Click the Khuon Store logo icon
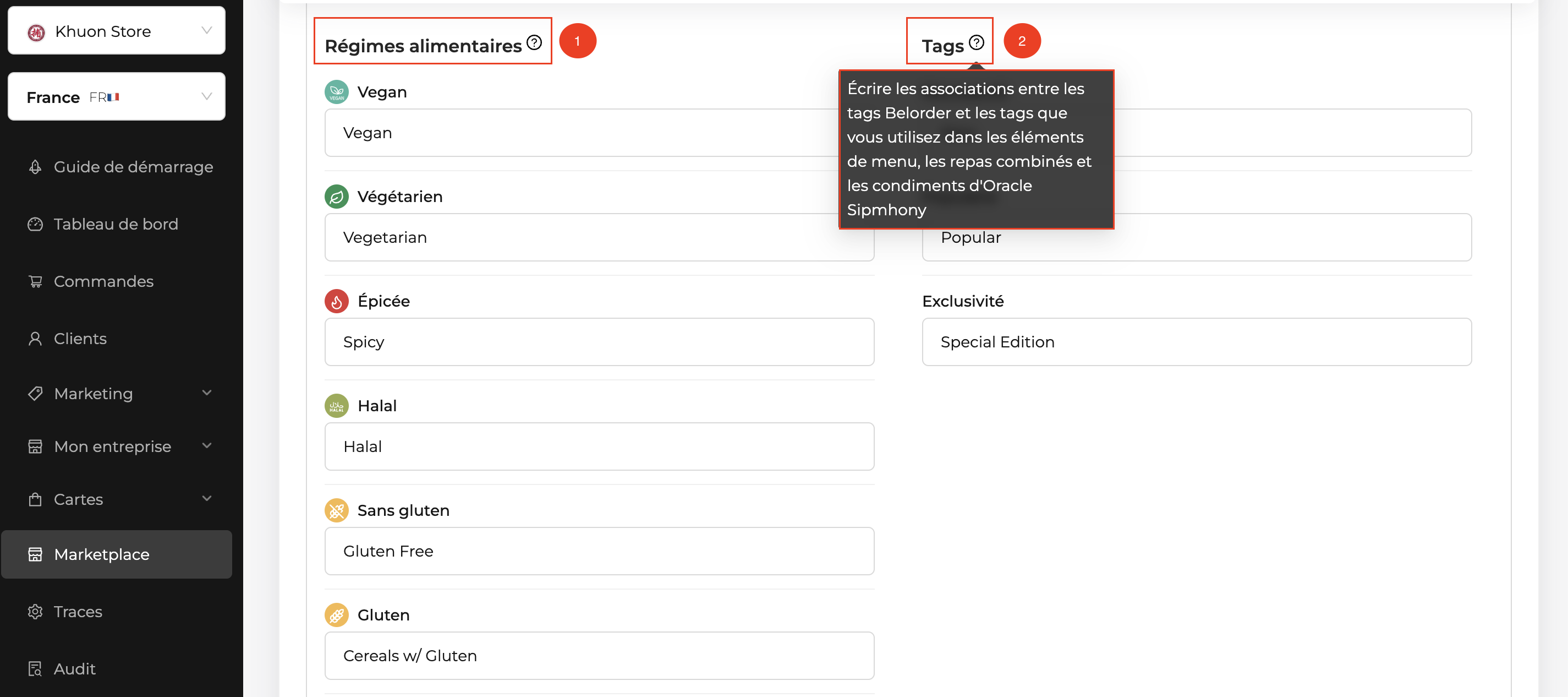The height and width of the screenshot is (697, 1568). 36,32
